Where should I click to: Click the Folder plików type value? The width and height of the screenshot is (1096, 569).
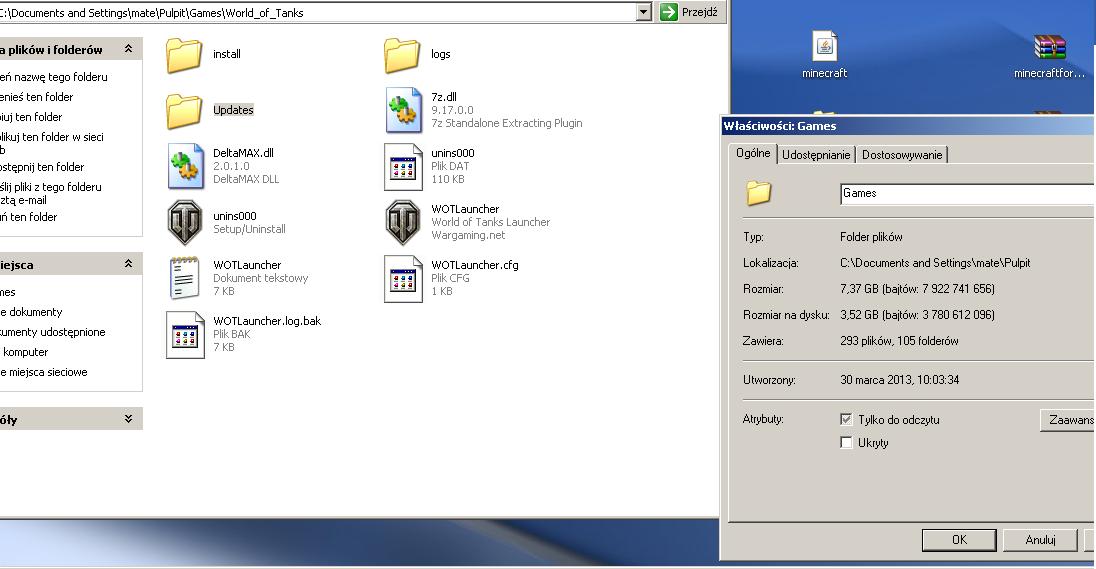pos(871,237)
